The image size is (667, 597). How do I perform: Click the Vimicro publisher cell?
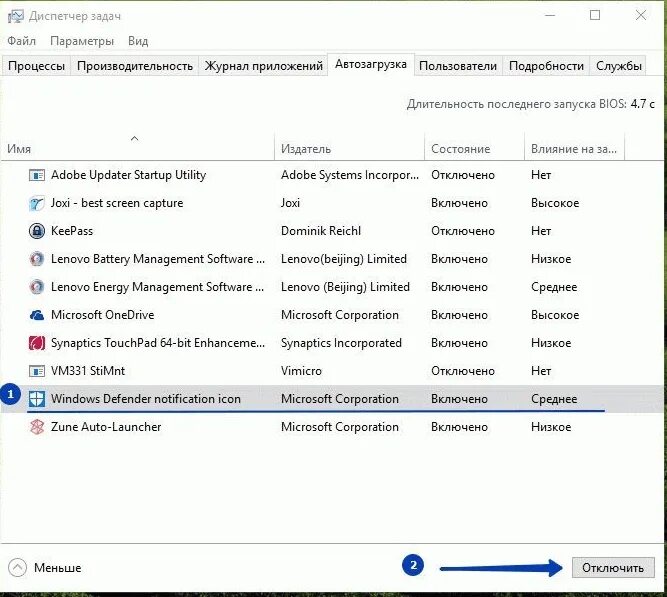pos(301,371)
